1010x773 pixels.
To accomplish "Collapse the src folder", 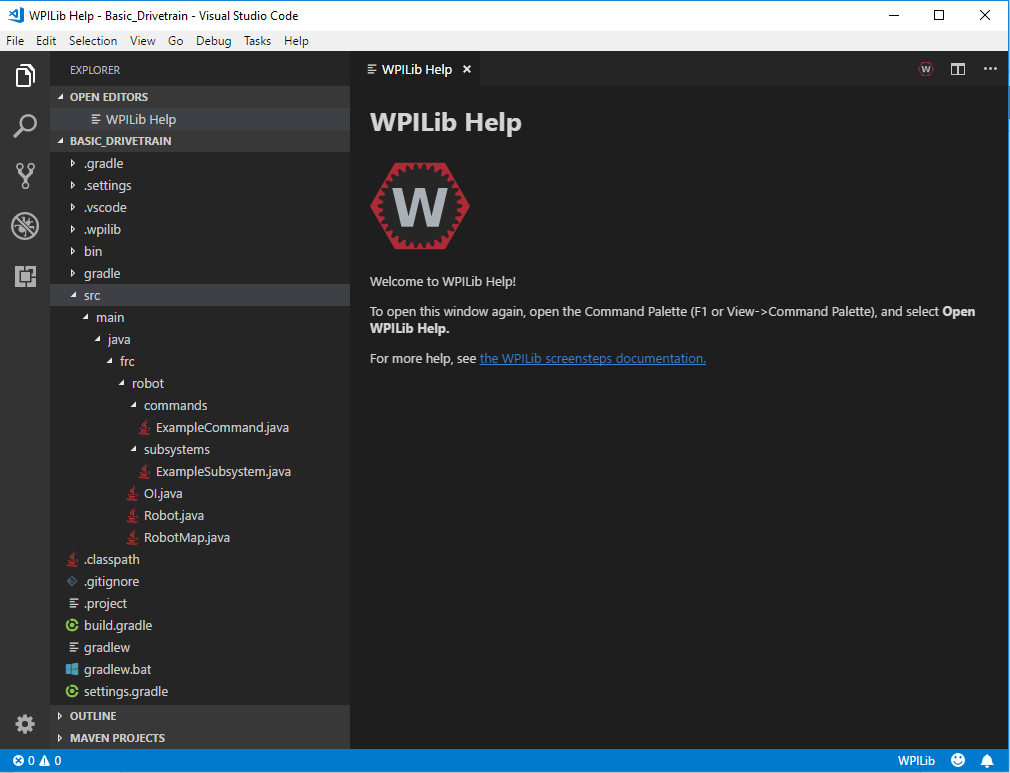I will pos(93,295).
